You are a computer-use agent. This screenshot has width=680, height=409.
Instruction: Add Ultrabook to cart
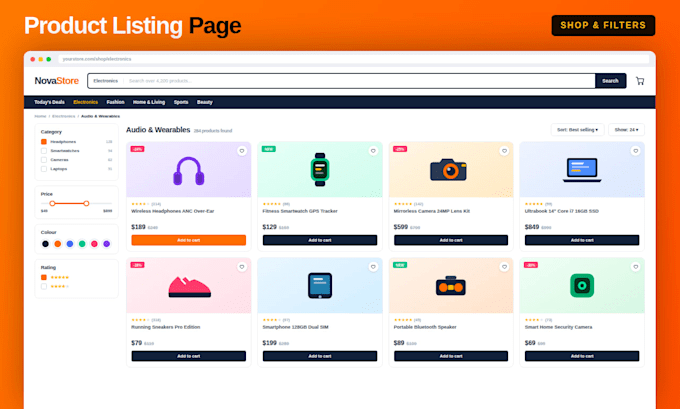582,240
